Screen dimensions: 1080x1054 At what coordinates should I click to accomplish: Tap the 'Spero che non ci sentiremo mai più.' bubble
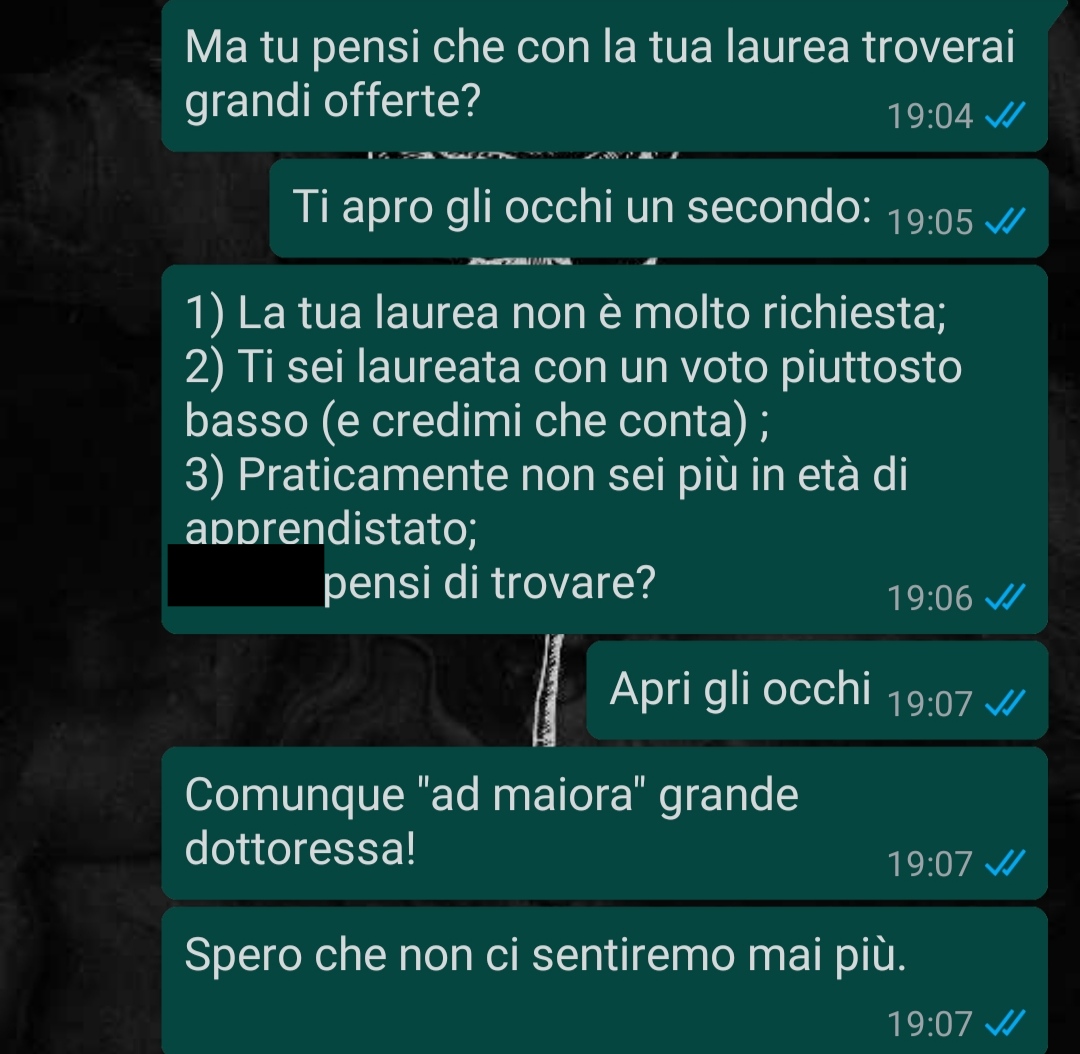click(605, 980)
